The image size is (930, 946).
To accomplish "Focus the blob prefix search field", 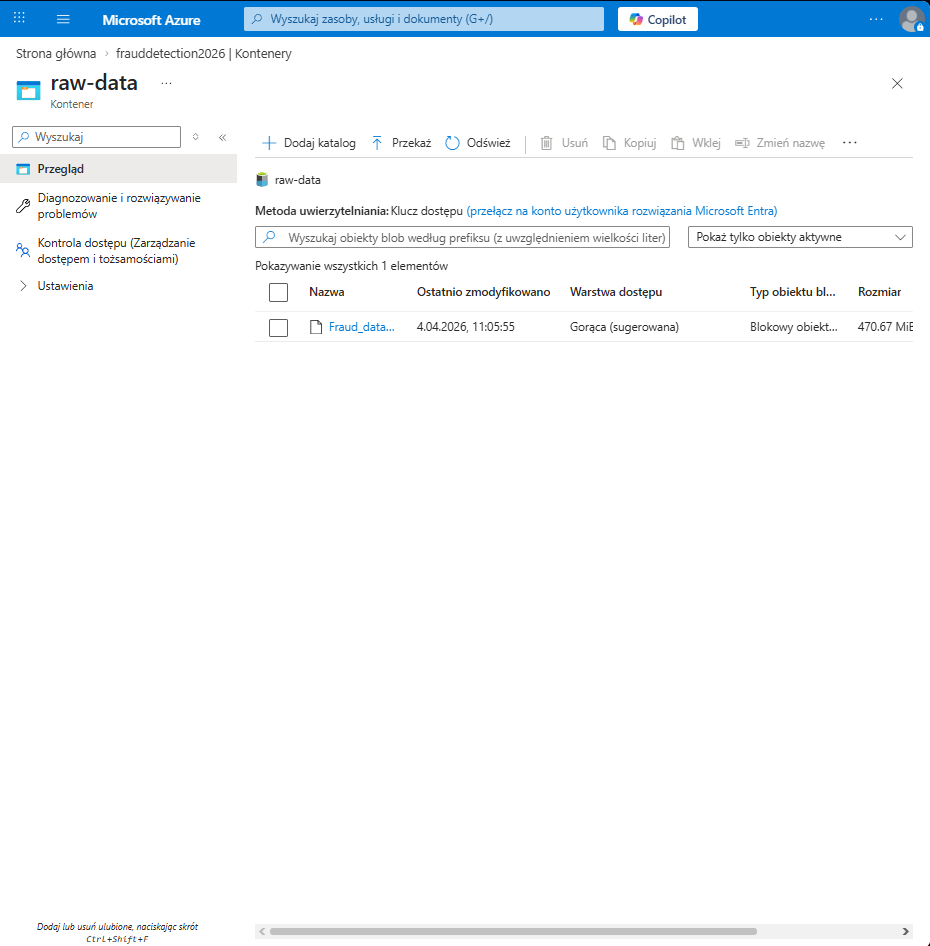I will 462,237.
